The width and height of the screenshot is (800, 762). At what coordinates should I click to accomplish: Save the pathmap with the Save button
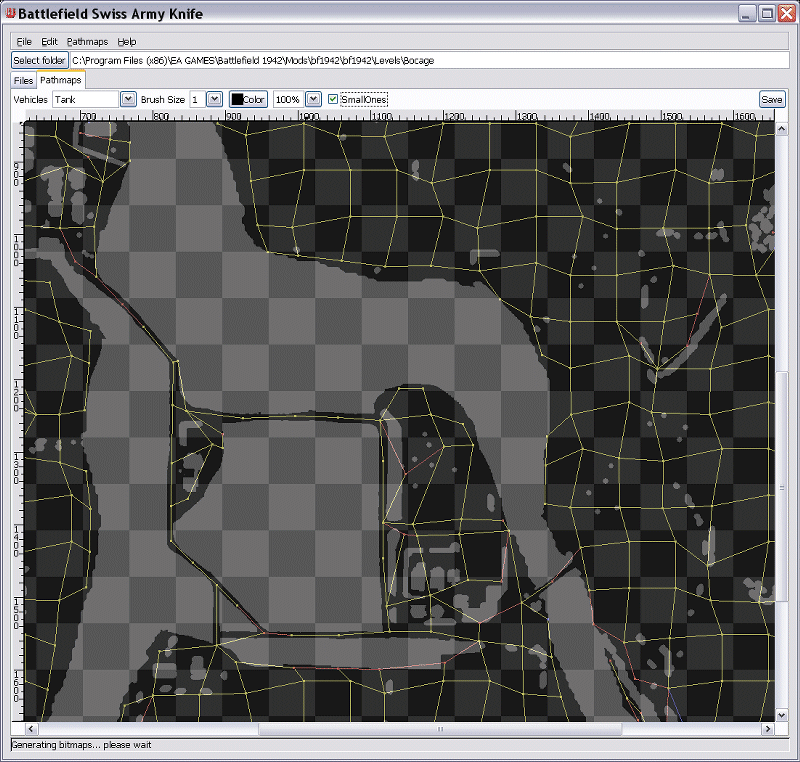tap(771, 99)
